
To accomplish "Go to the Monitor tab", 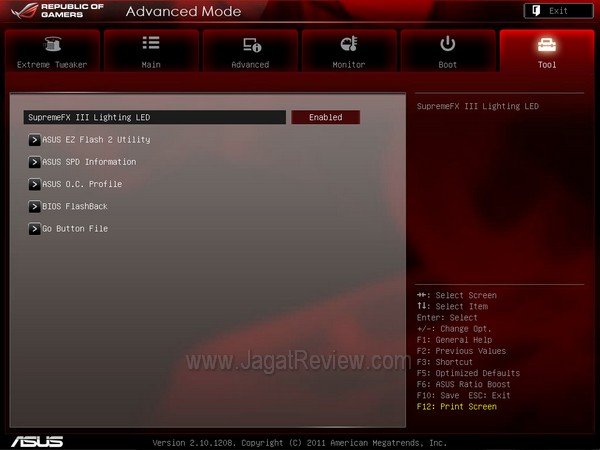I will (349, 51).
